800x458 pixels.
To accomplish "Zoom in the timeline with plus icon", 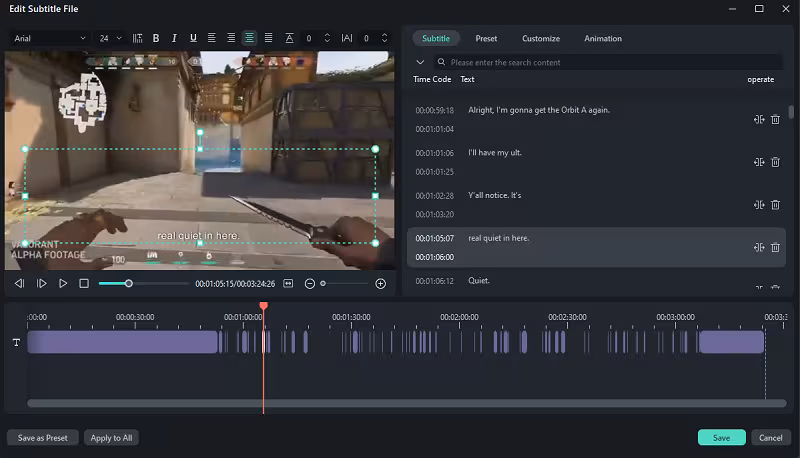I will [x=381, y=284].
